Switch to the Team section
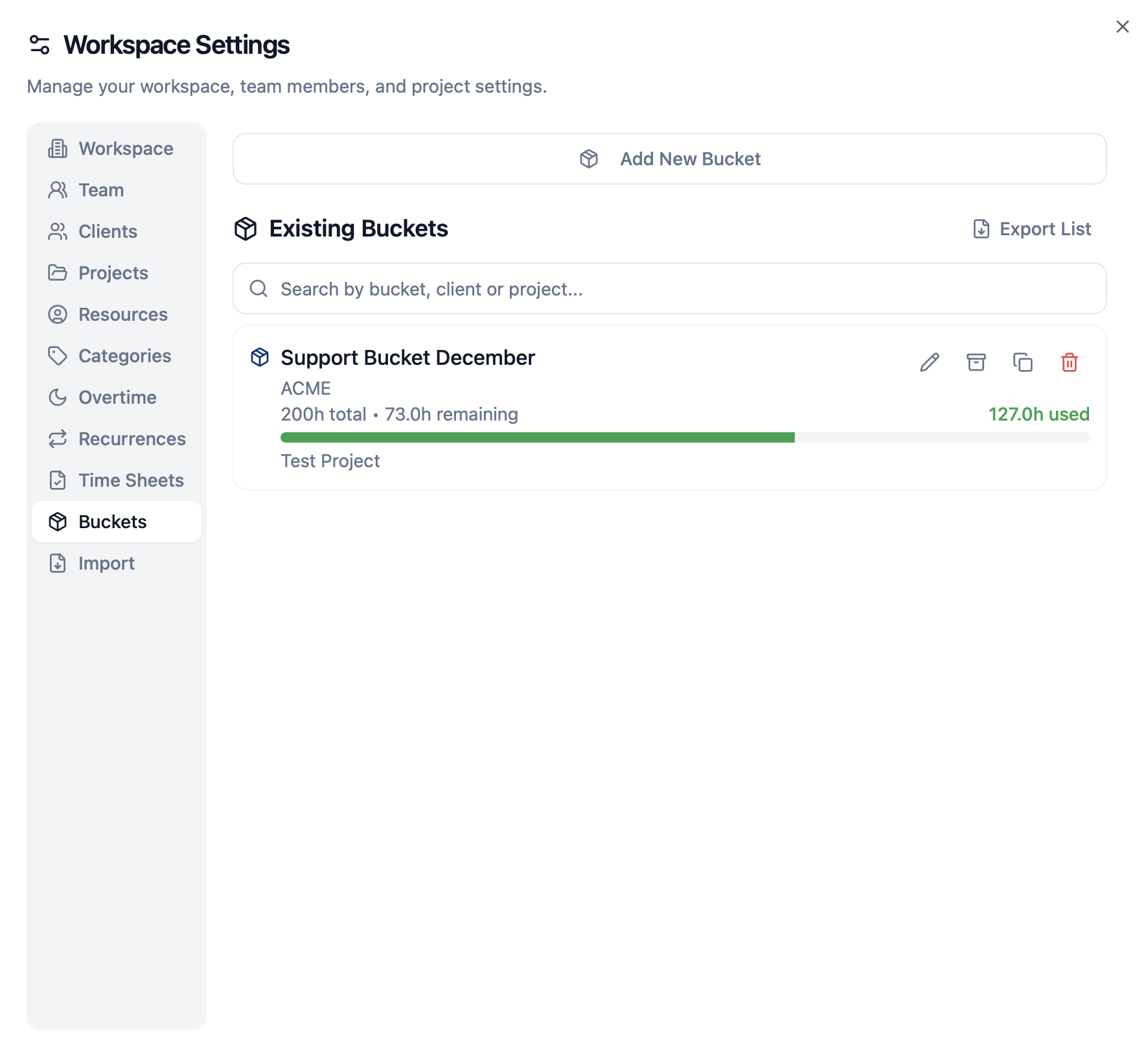 pos(117,190)
